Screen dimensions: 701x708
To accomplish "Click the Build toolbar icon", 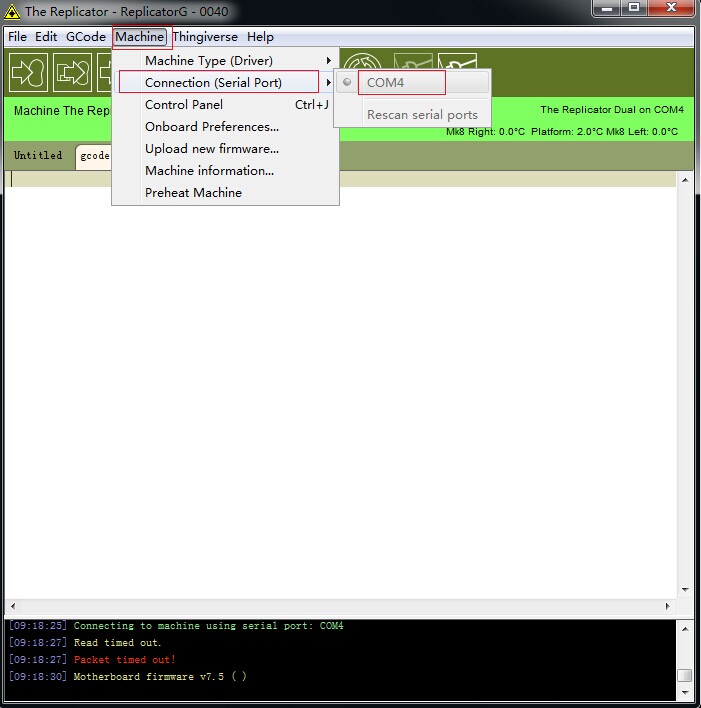I will [28, 72].
